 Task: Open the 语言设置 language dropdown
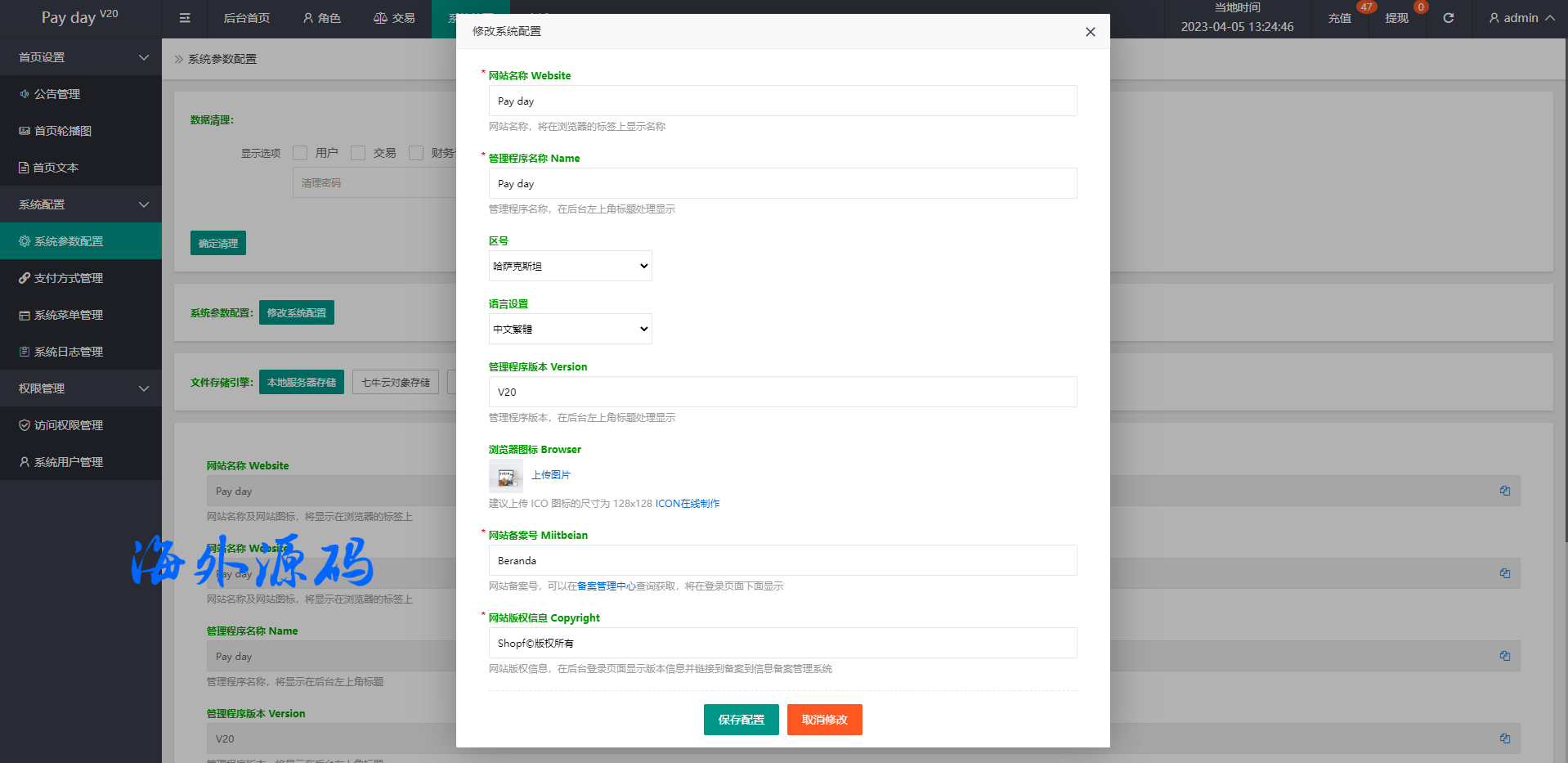(570, 329)
